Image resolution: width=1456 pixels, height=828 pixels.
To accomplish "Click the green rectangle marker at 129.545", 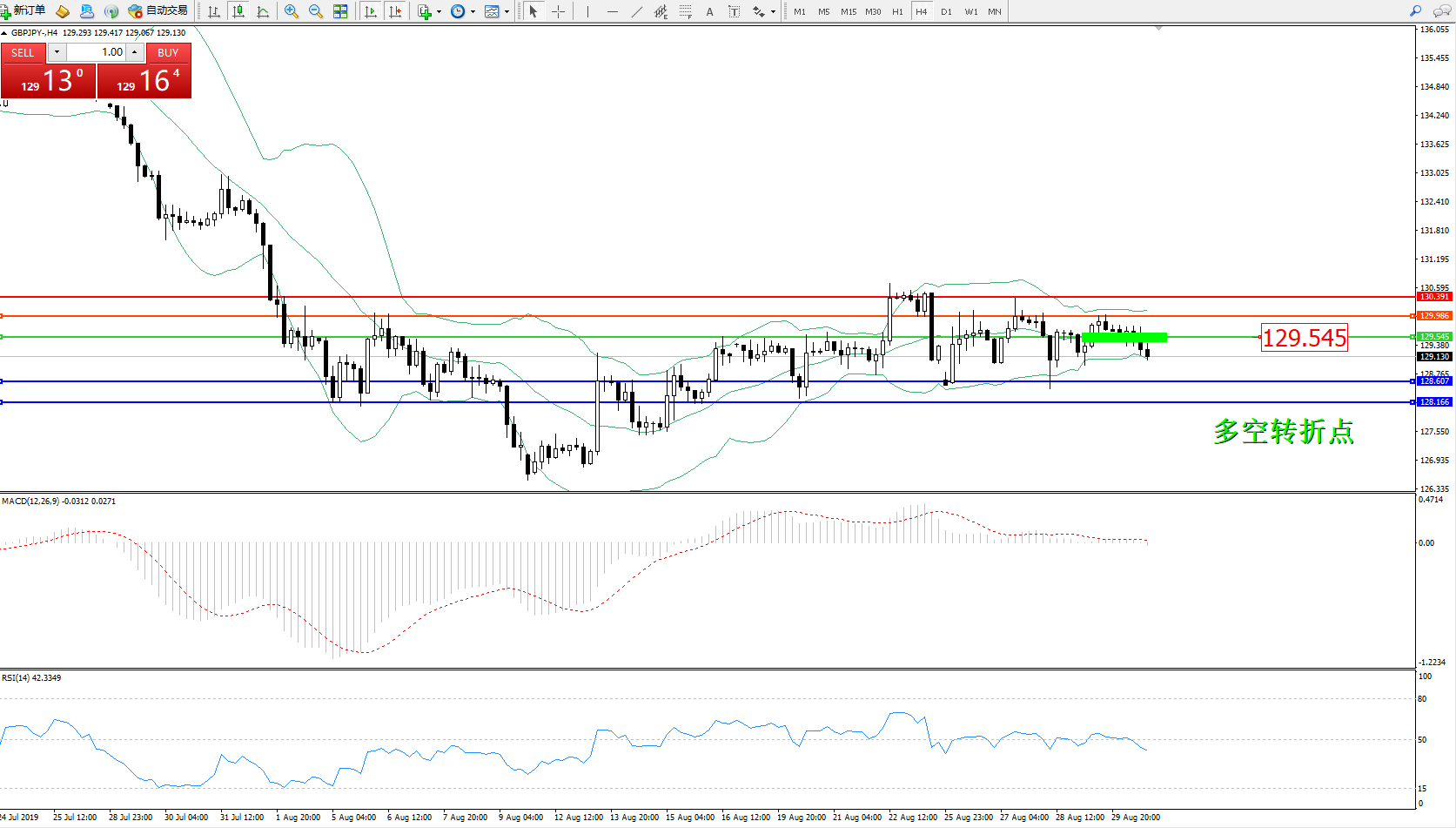I will [1124, 337].
